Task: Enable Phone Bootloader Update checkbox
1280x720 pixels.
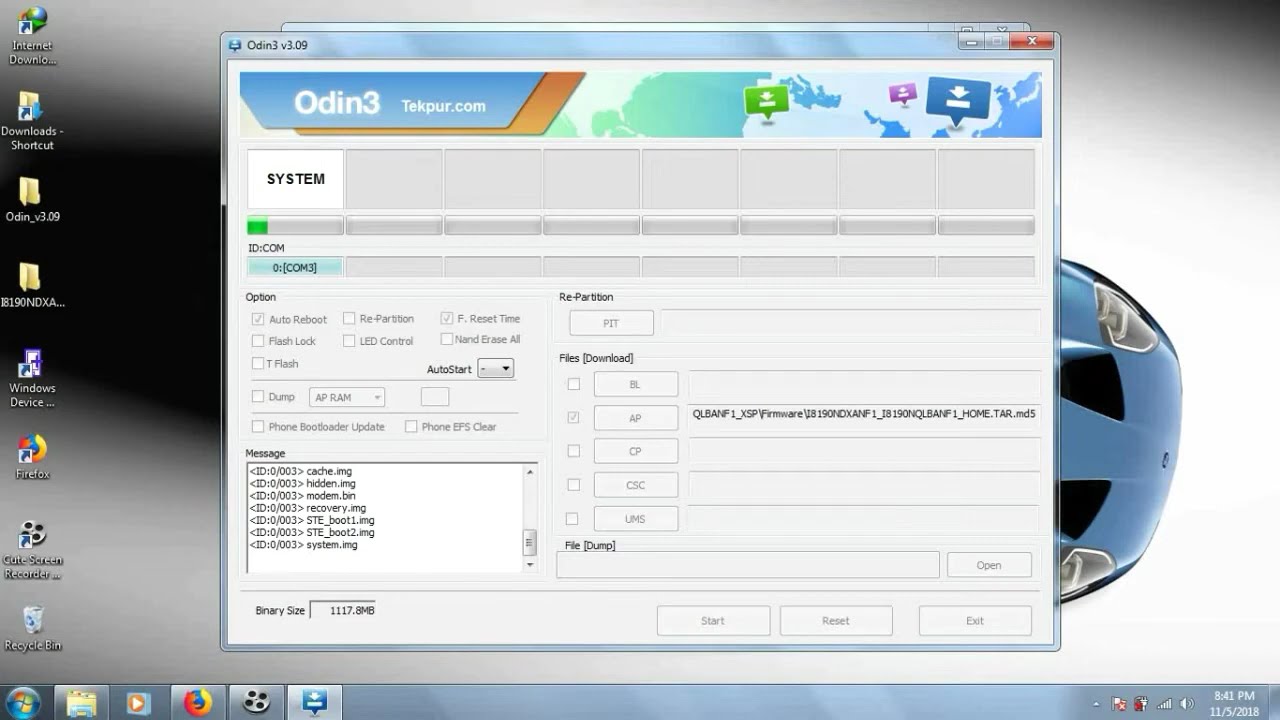Action: point(258,426)
